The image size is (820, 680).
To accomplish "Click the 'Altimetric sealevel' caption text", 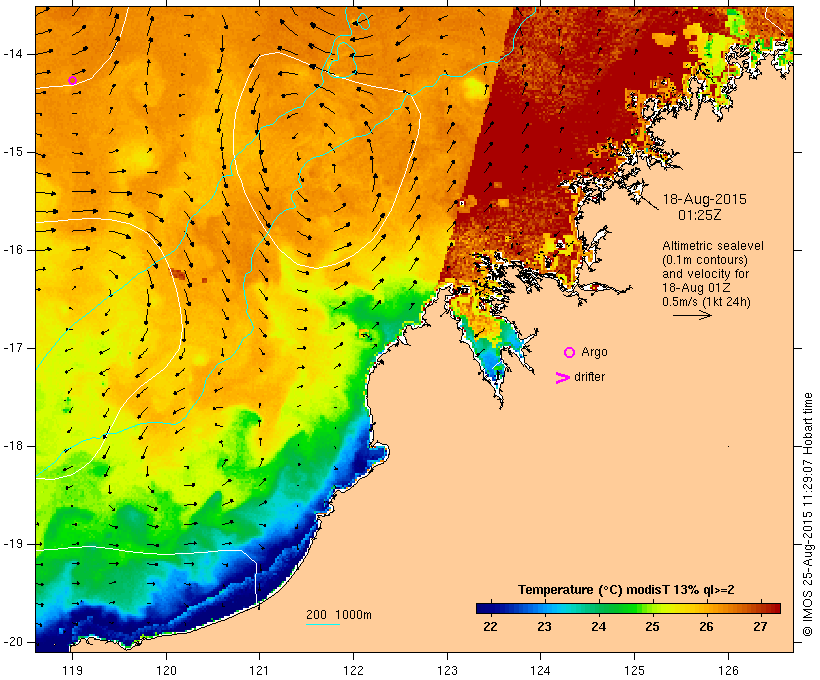I will click(713, 246).
